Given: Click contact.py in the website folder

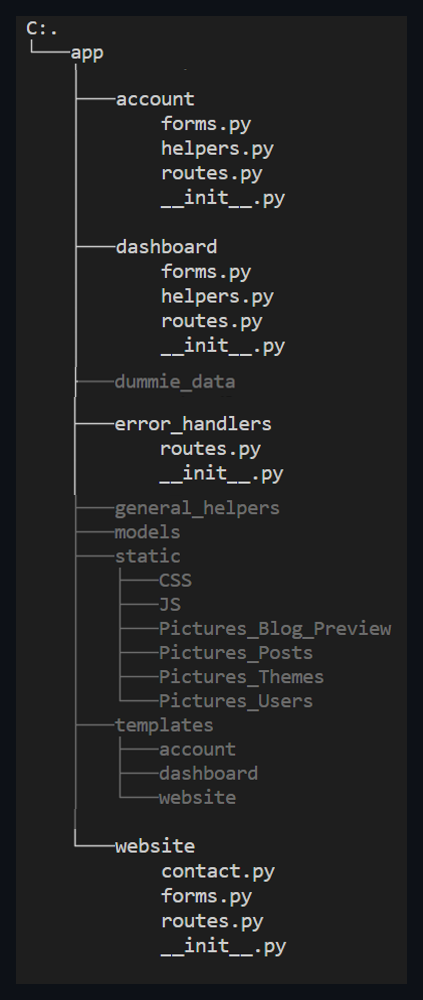Looking at the screenshot, I should [x=218, y=871].
